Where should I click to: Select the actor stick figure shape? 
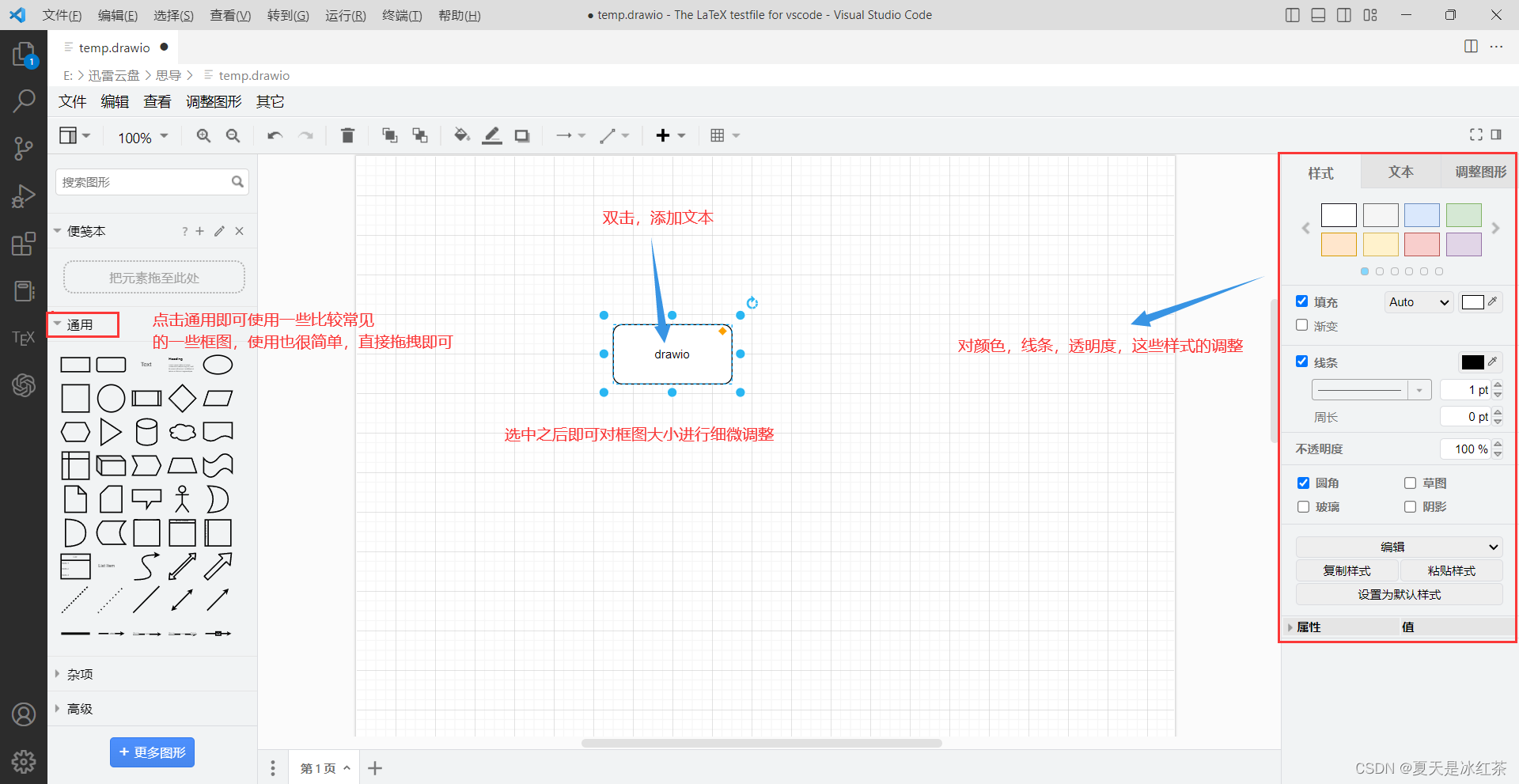[182, 499]
